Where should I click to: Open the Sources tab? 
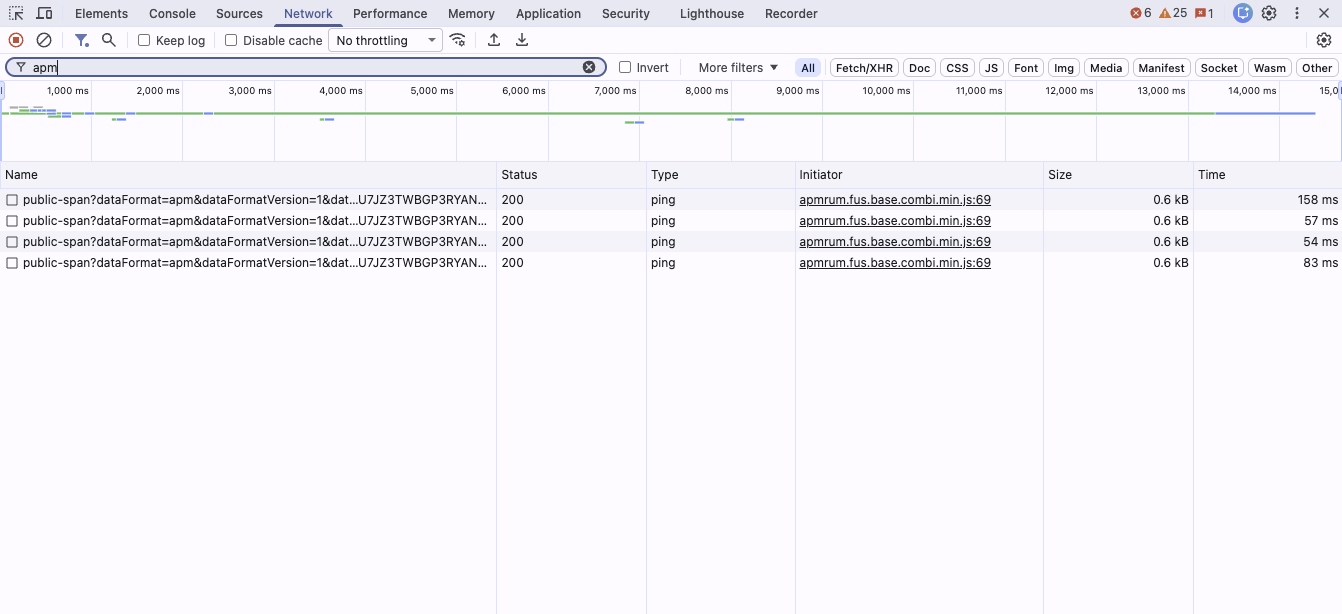(x=239, y=13)
